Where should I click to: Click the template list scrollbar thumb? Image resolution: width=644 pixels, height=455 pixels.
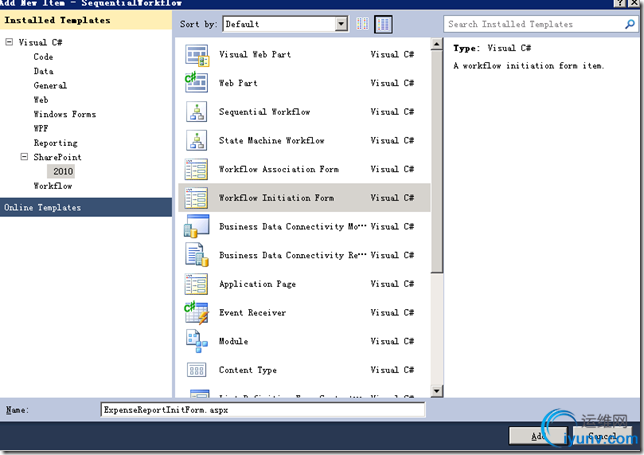click(437, 161)
